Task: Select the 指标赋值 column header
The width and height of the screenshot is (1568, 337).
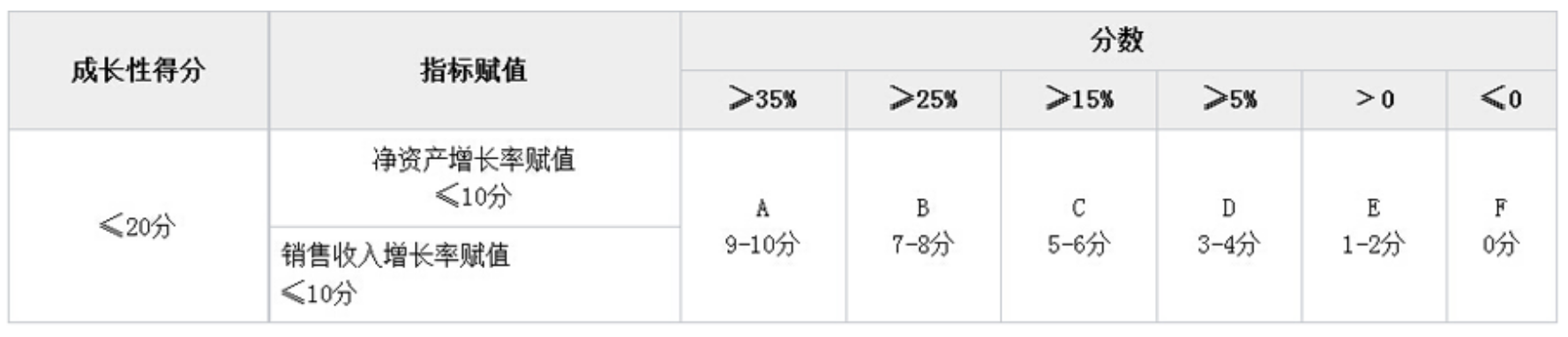Action: (x=475, y=71)
